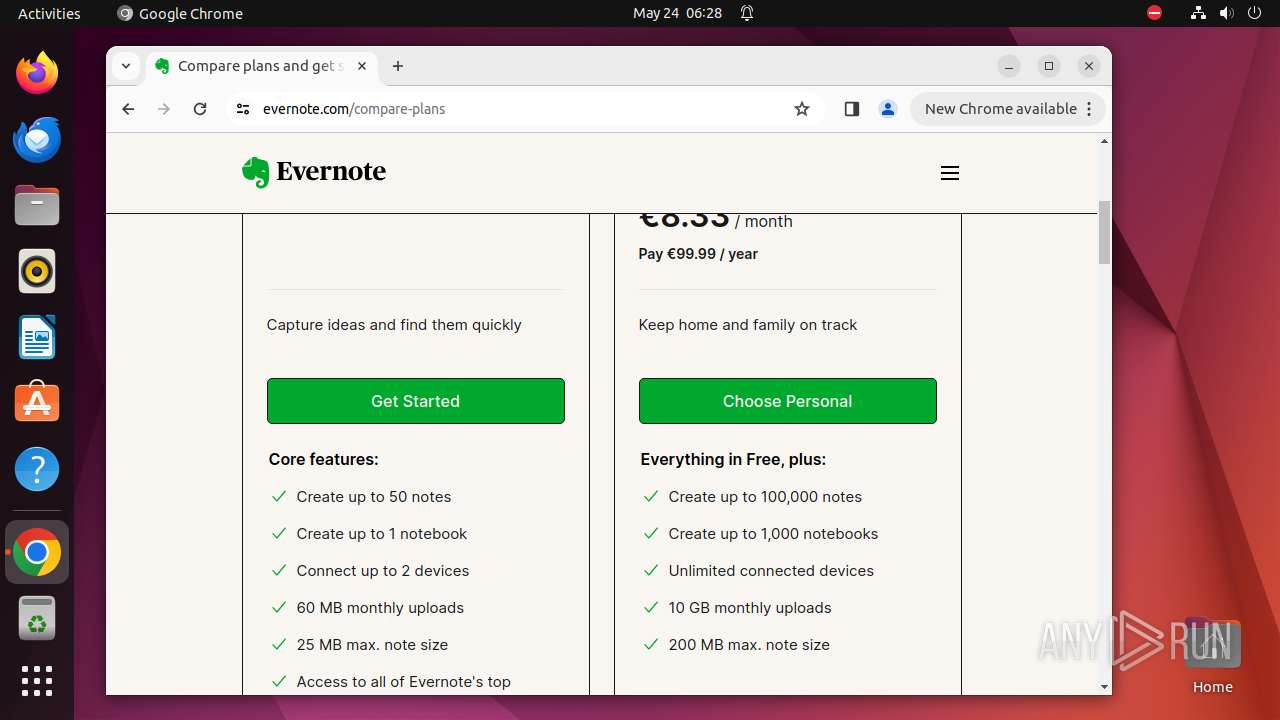Click 'Core features:' heading

click(323, 460)
